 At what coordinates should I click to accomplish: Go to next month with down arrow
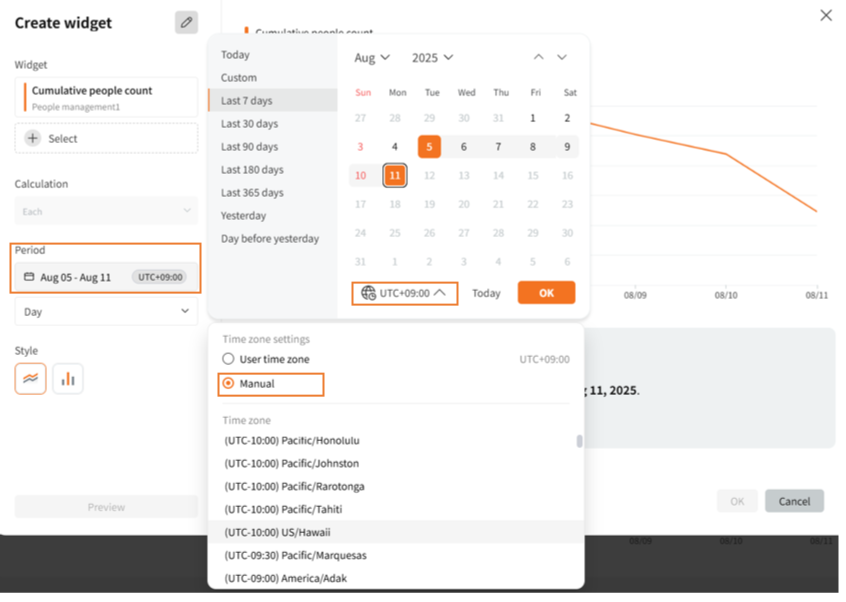point(562,58)
